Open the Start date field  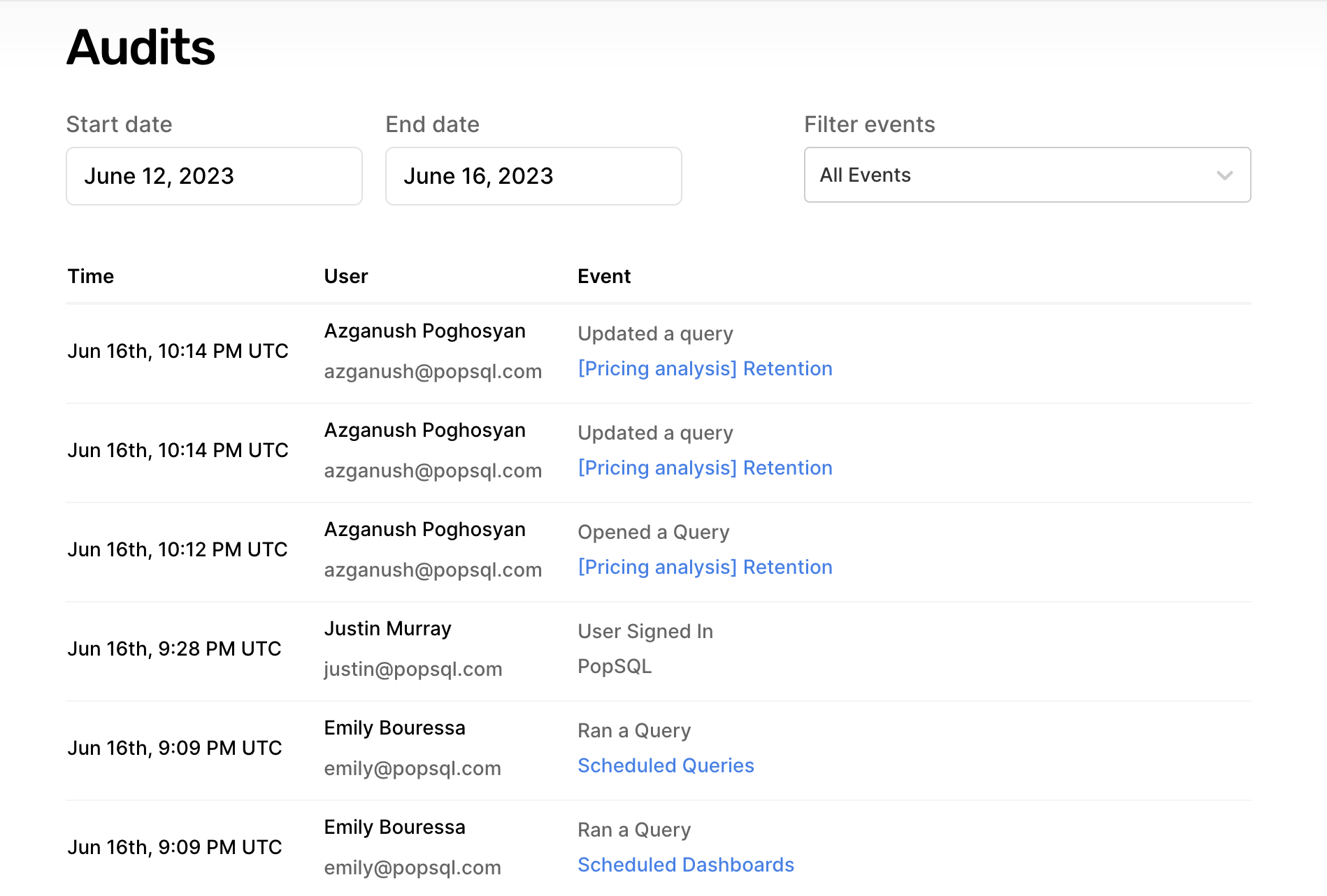[214, 176]
